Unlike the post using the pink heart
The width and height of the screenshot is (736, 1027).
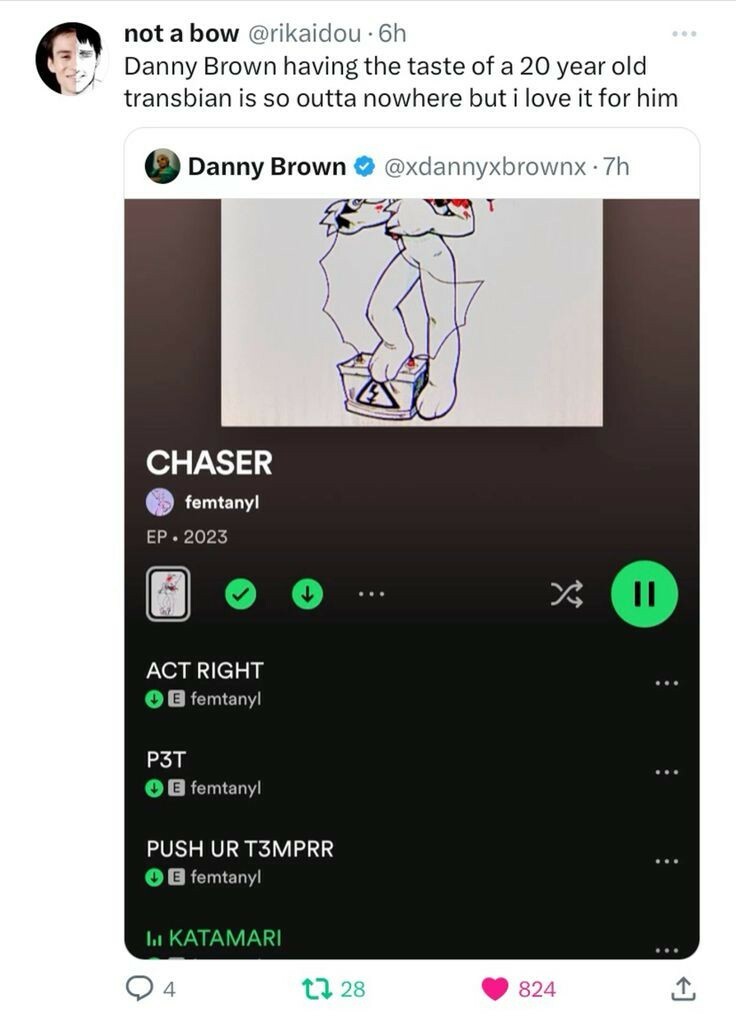click(495, 989)
